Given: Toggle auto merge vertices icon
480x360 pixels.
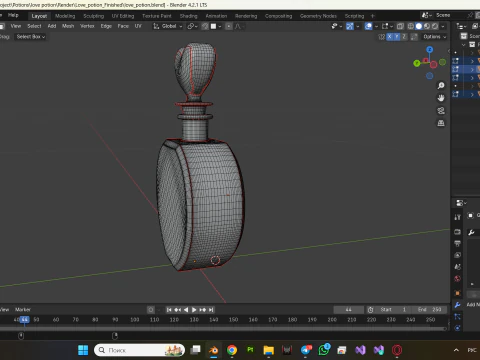Looking at the screenshot, I should (x=414, y=37).
